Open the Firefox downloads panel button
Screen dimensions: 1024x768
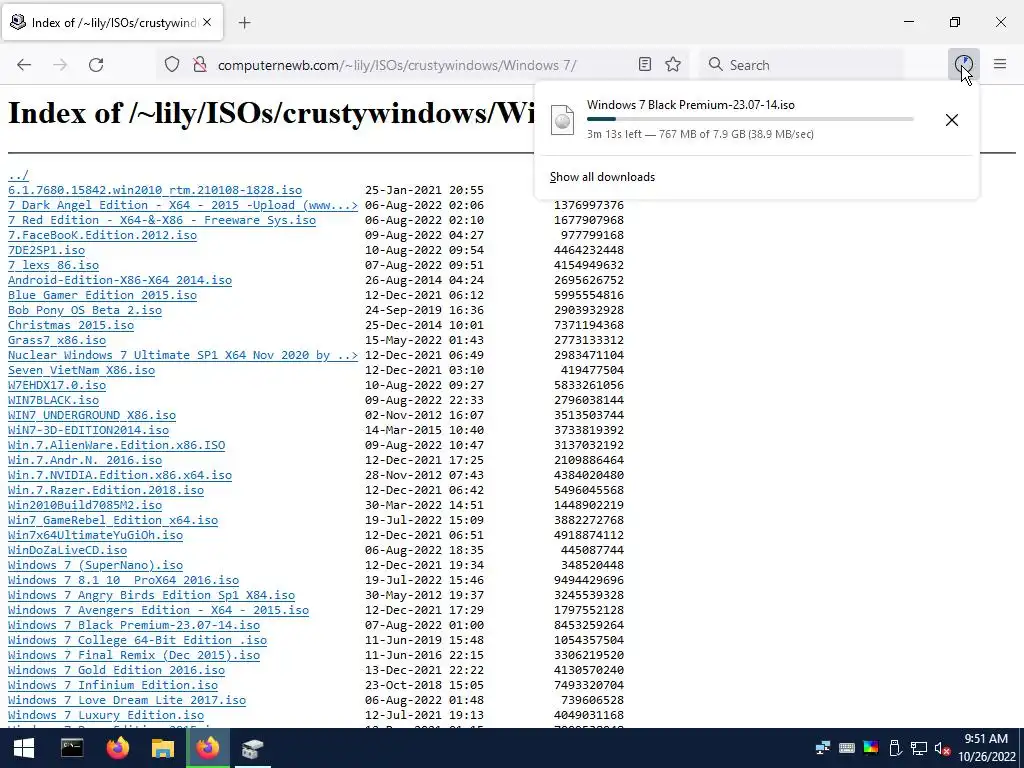[963, 65]
